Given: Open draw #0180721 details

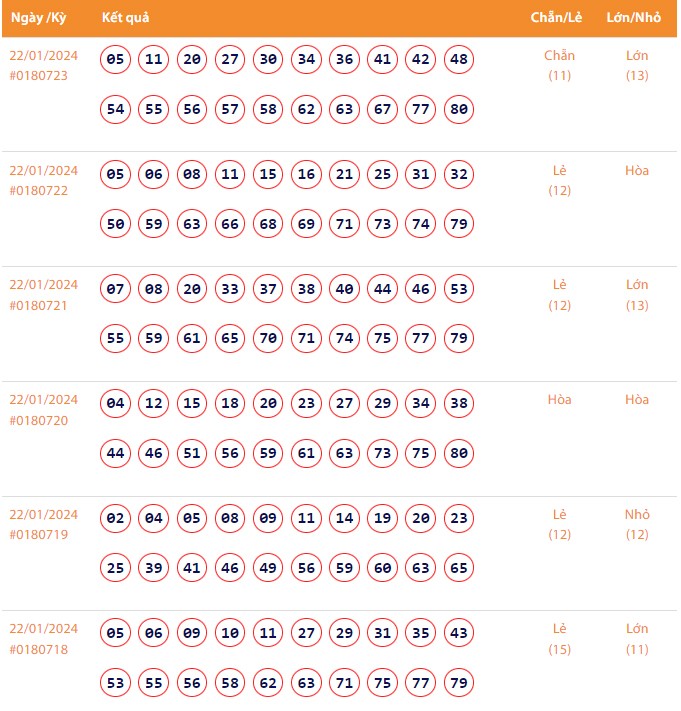Looking at the screenshot, I should pos(39,305).
